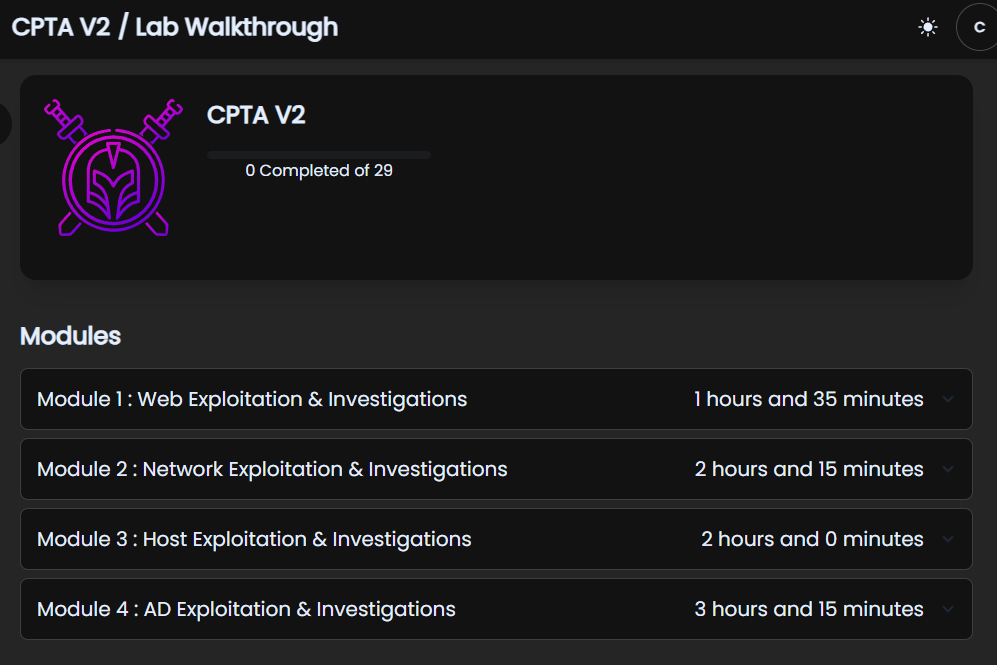Screen dimensions: 997x665
Task: Click the 2 hours and 0 minutes duration
Action: pyautogui.click(x=812, y=539)
